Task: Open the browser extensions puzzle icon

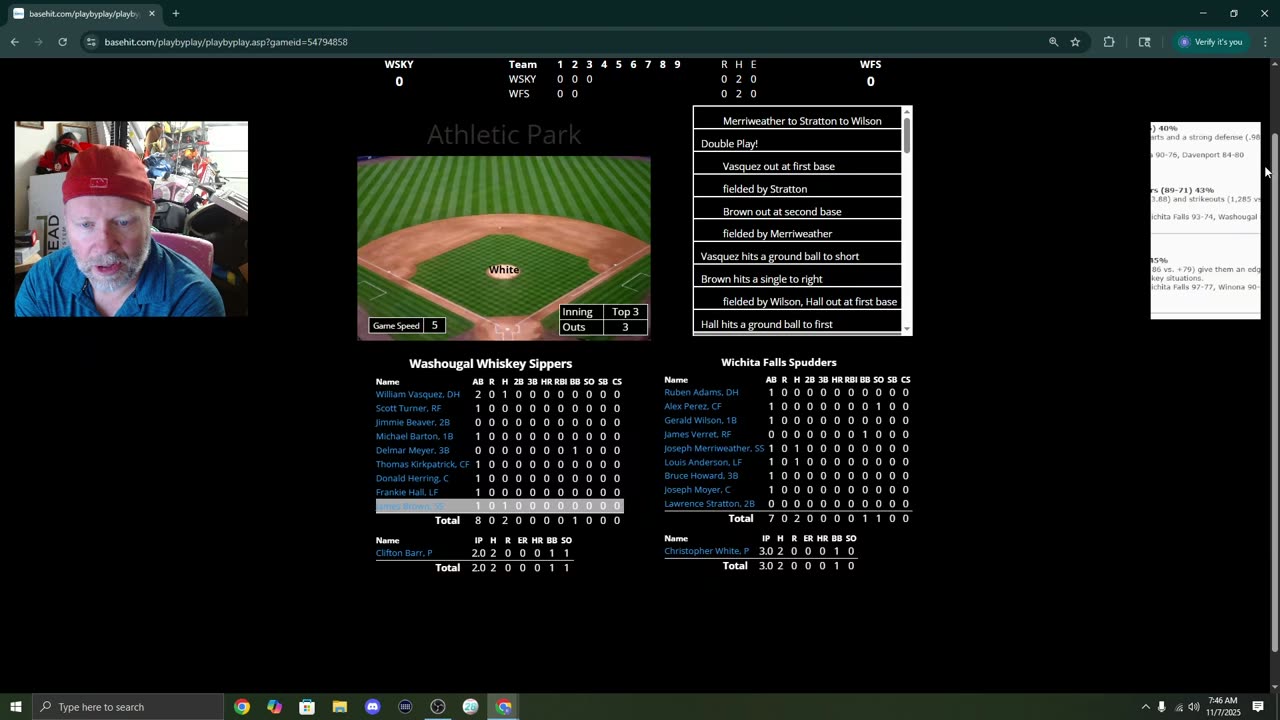Action: 1109,42
